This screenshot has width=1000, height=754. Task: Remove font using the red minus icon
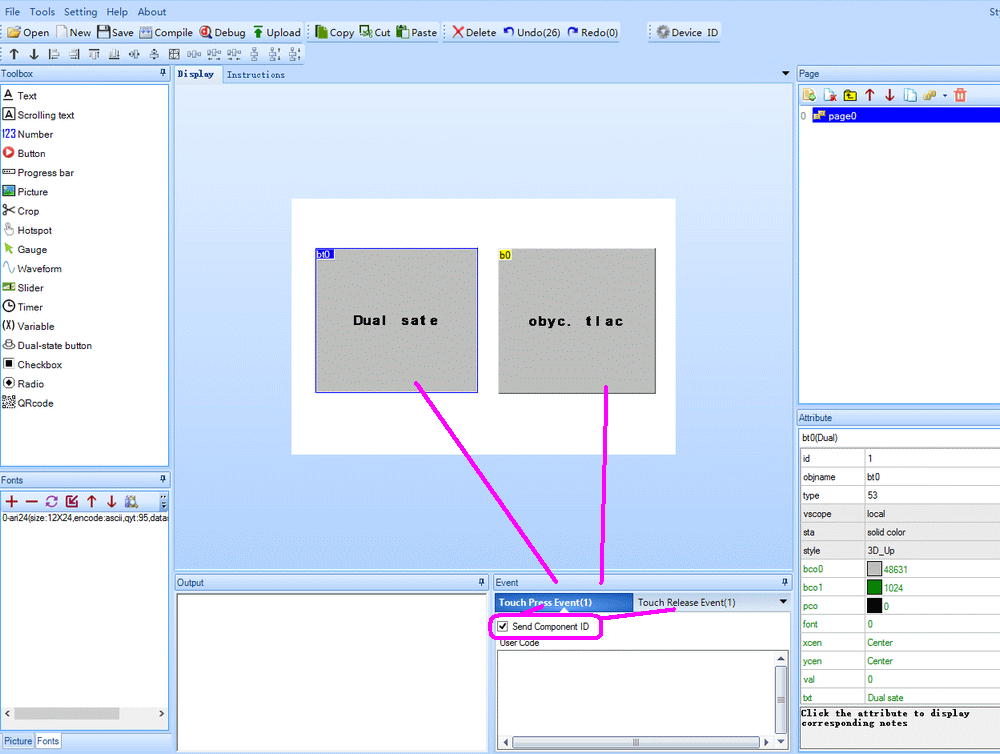tap(32, 501)
